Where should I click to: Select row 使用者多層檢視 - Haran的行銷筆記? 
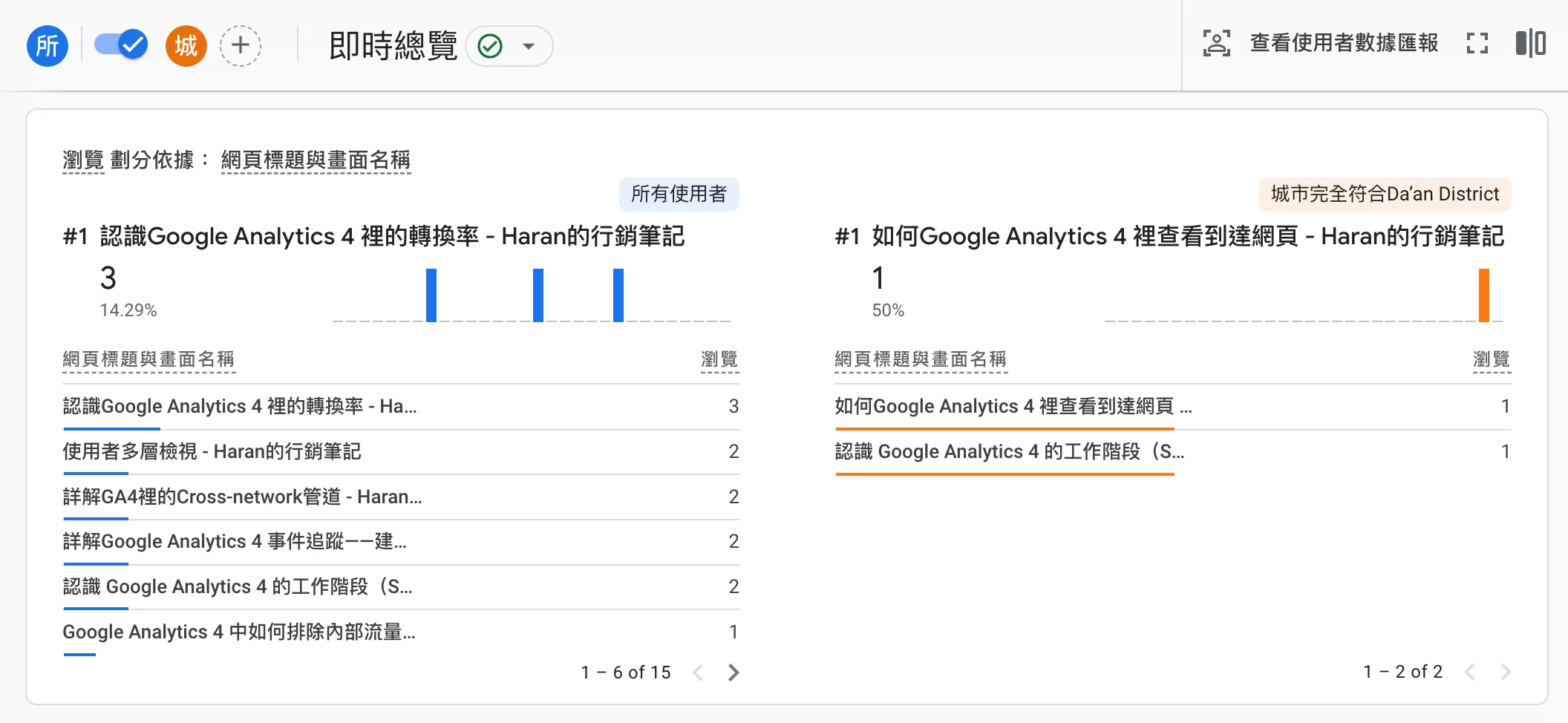pyautogui.click(x=401, y=452)
